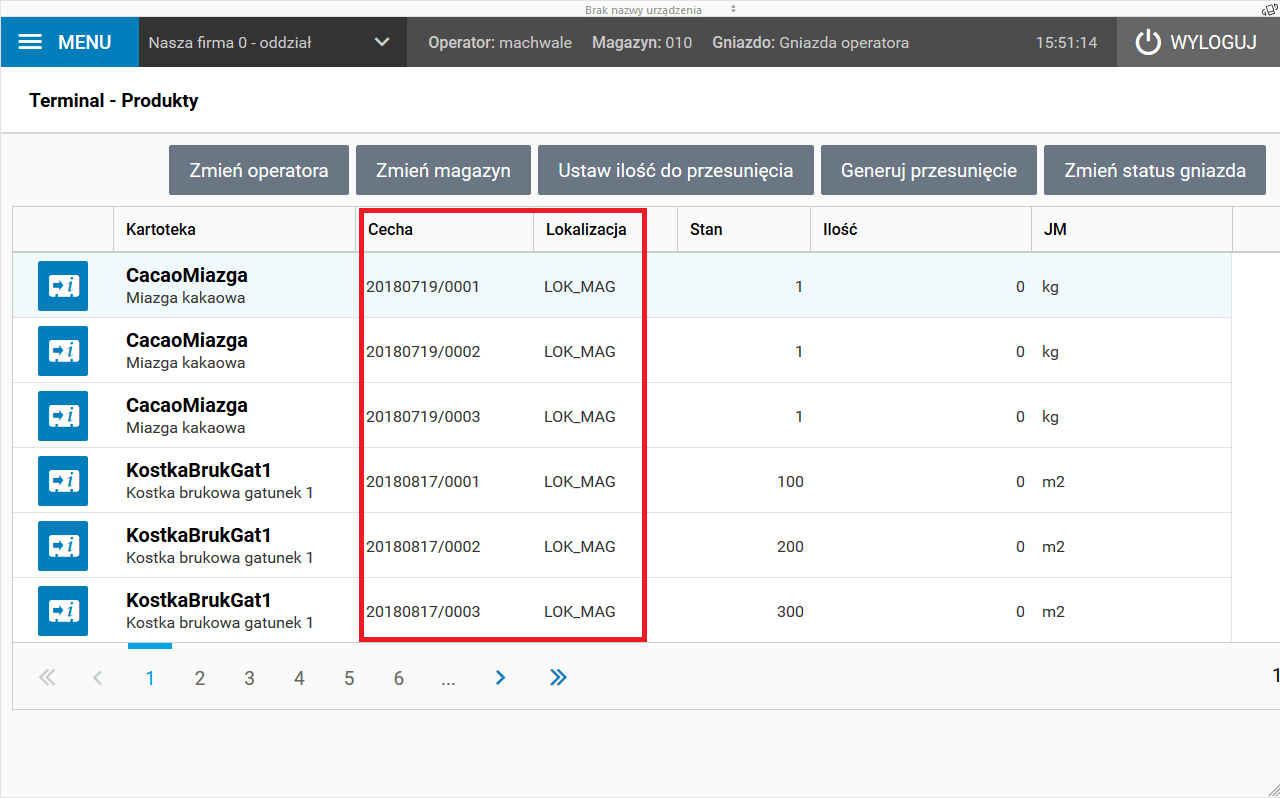This screenshot has height=798, width=1280.
Task: Click the pagination ellipsis for more pages
Action: pos(448,678)
